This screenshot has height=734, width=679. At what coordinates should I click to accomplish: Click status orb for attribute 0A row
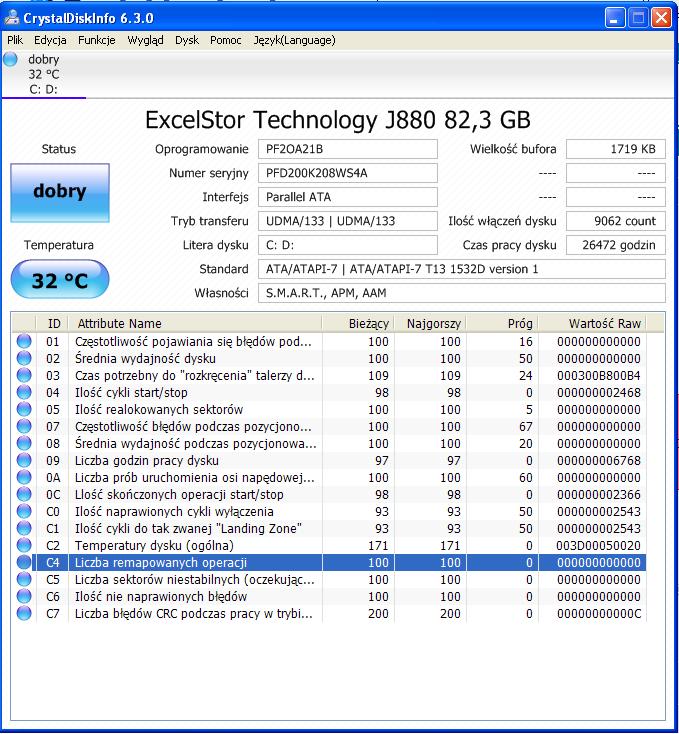click(24, 477)
